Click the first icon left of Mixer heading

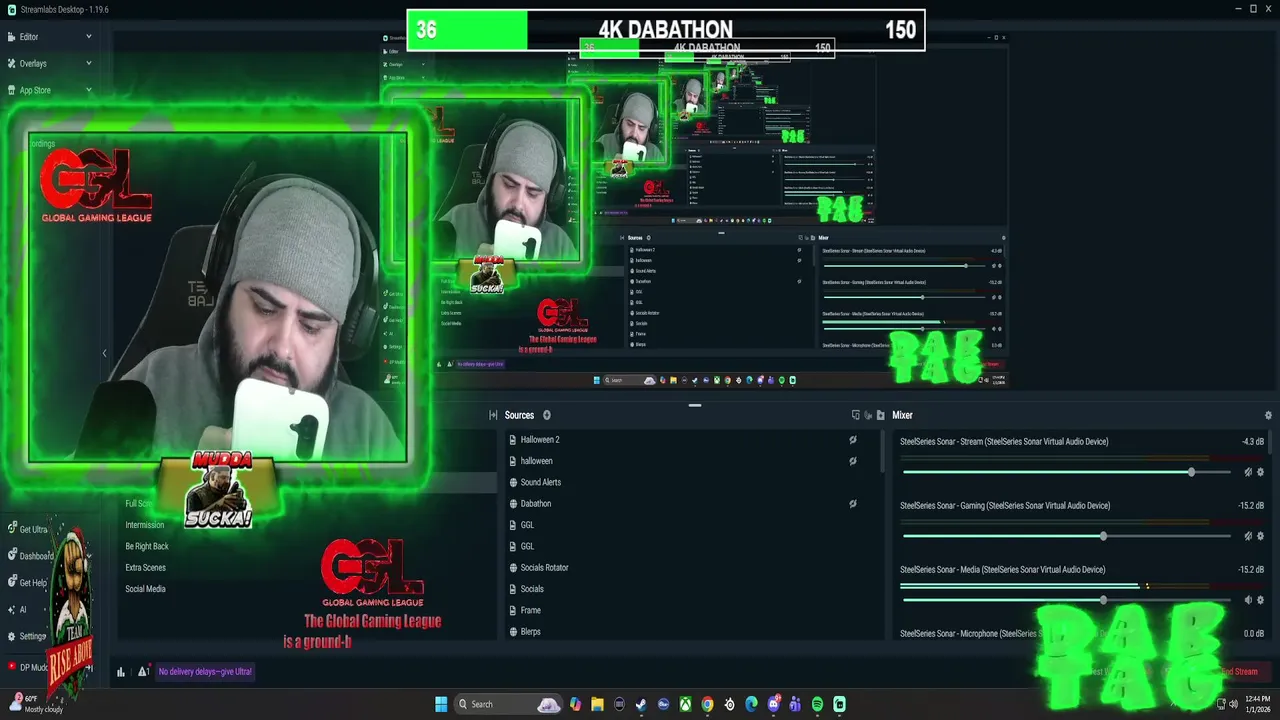(856, 415)
